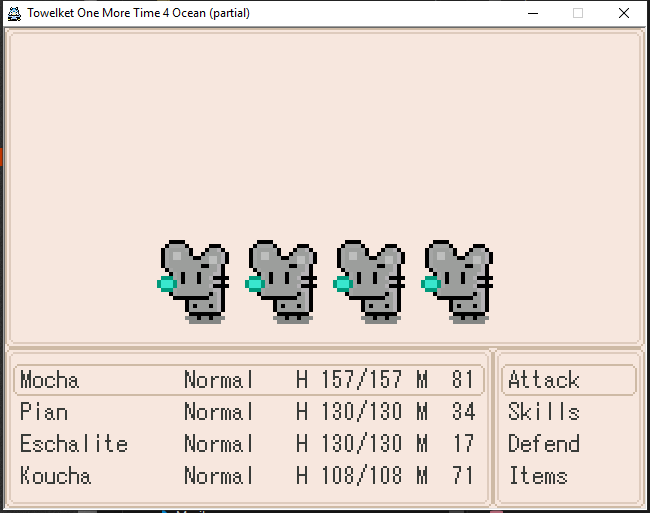Open the Items menu
This screenshot has height=513, width=650.
pyautogui.click(x=538, y=476)
